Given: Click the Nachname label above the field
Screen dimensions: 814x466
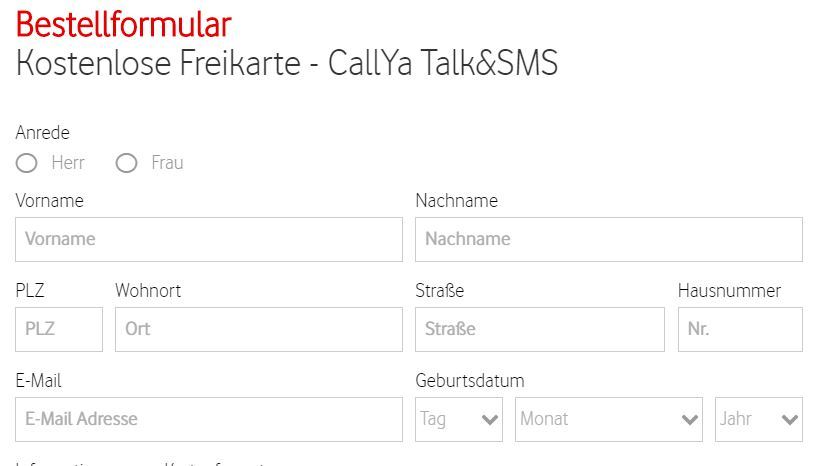Looking at the screenshot, I should click(456, 201).
